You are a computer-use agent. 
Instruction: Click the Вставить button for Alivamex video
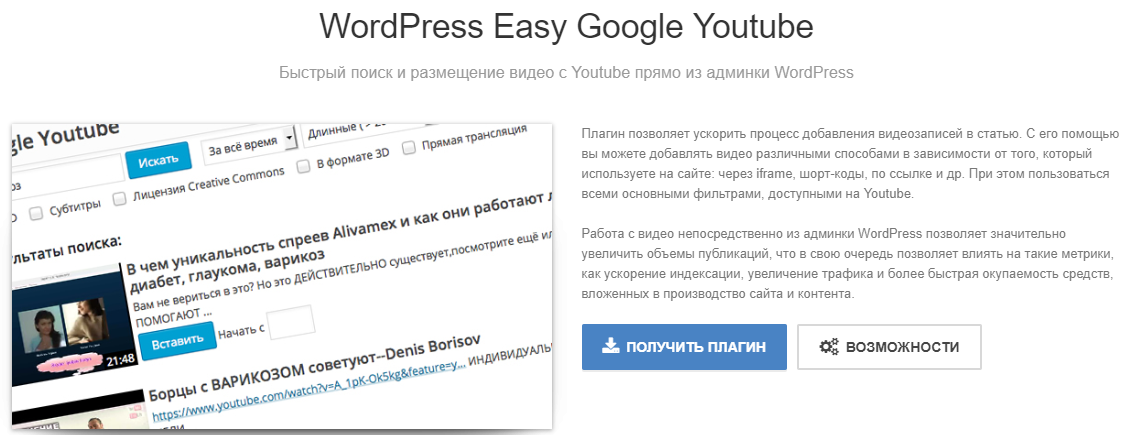177,340
